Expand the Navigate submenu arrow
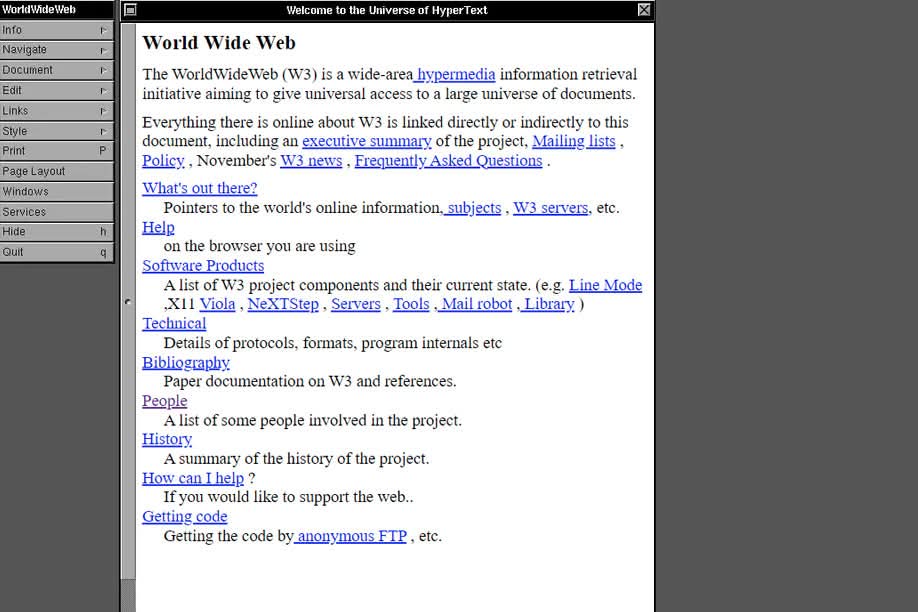The height and width of the screenshot is (612, 918). pos(103,50)
